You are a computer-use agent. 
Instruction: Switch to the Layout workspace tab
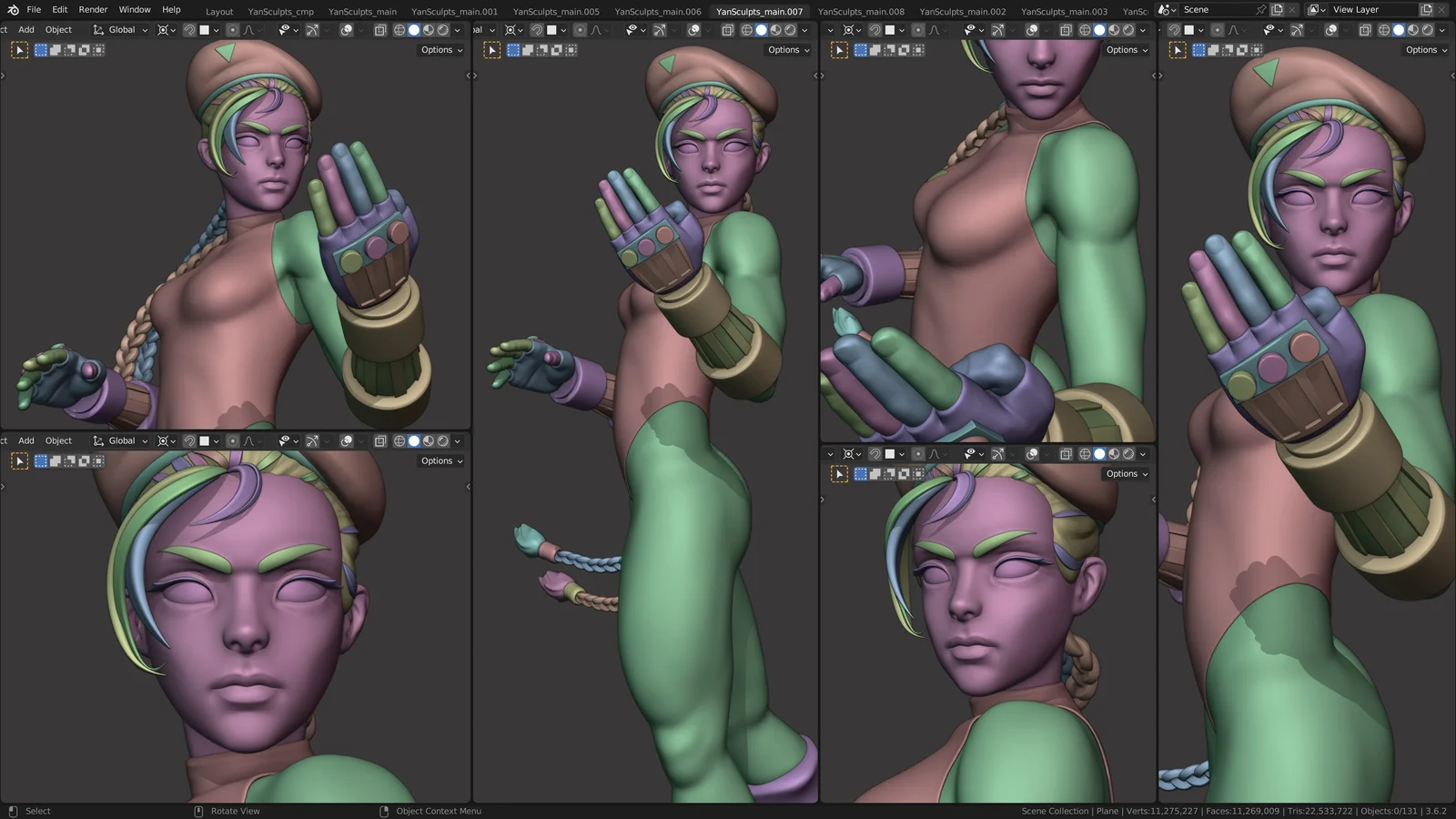[x=218, y=11]
